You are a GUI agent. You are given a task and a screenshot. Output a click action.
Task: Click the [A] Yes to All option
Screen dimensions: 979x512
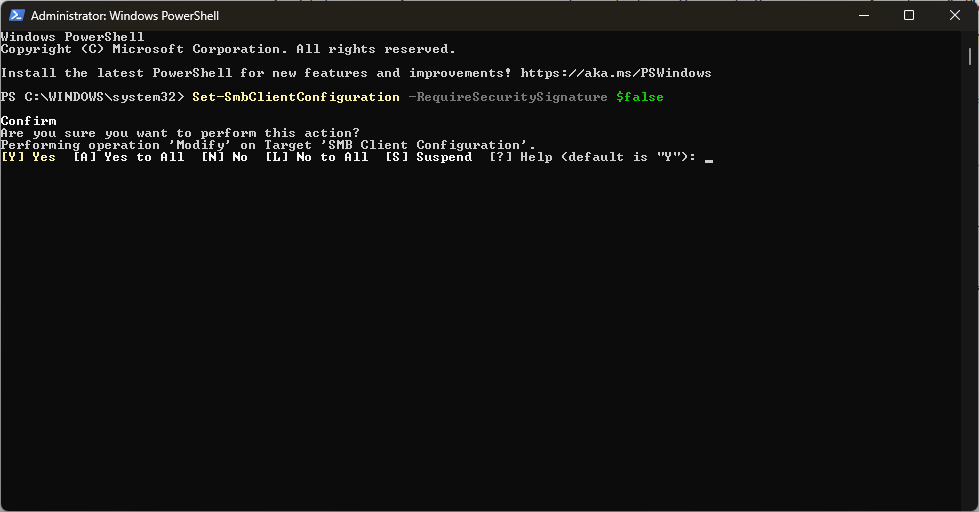(x=129, y=157)
